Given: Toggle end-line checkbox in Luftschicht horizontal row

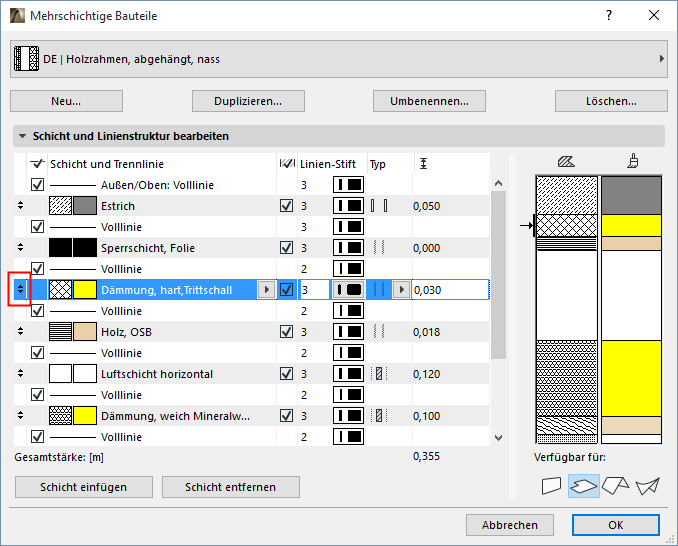Looking at the screenshot, I should 286,374.
